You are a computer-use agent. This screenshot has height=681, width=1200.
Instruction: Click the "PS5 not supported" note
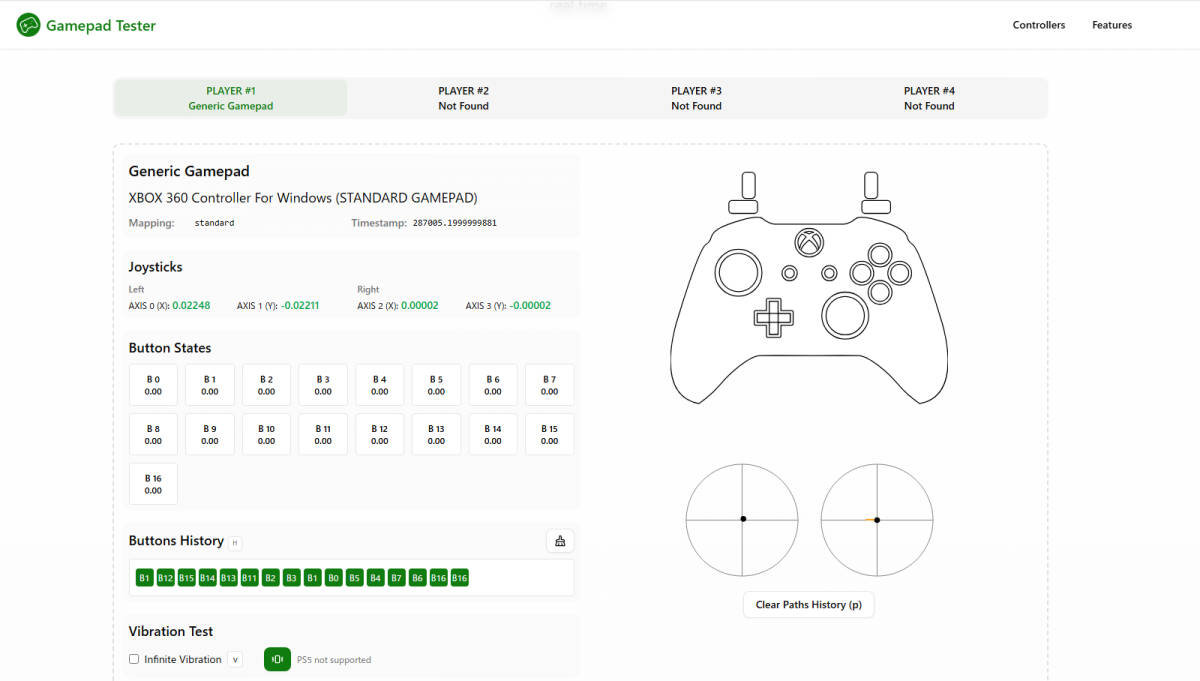(334, 660)
